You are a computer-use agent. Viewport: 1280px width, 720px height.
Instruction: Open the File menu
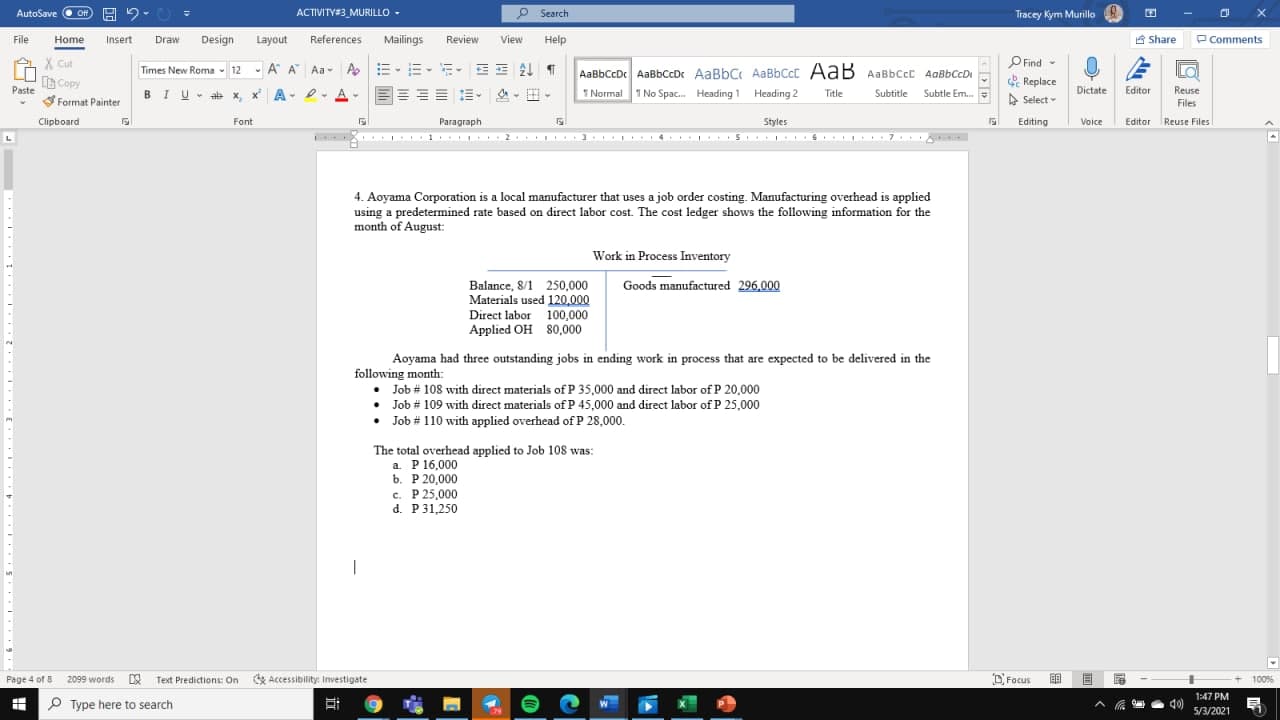click(x=21, y=40)
